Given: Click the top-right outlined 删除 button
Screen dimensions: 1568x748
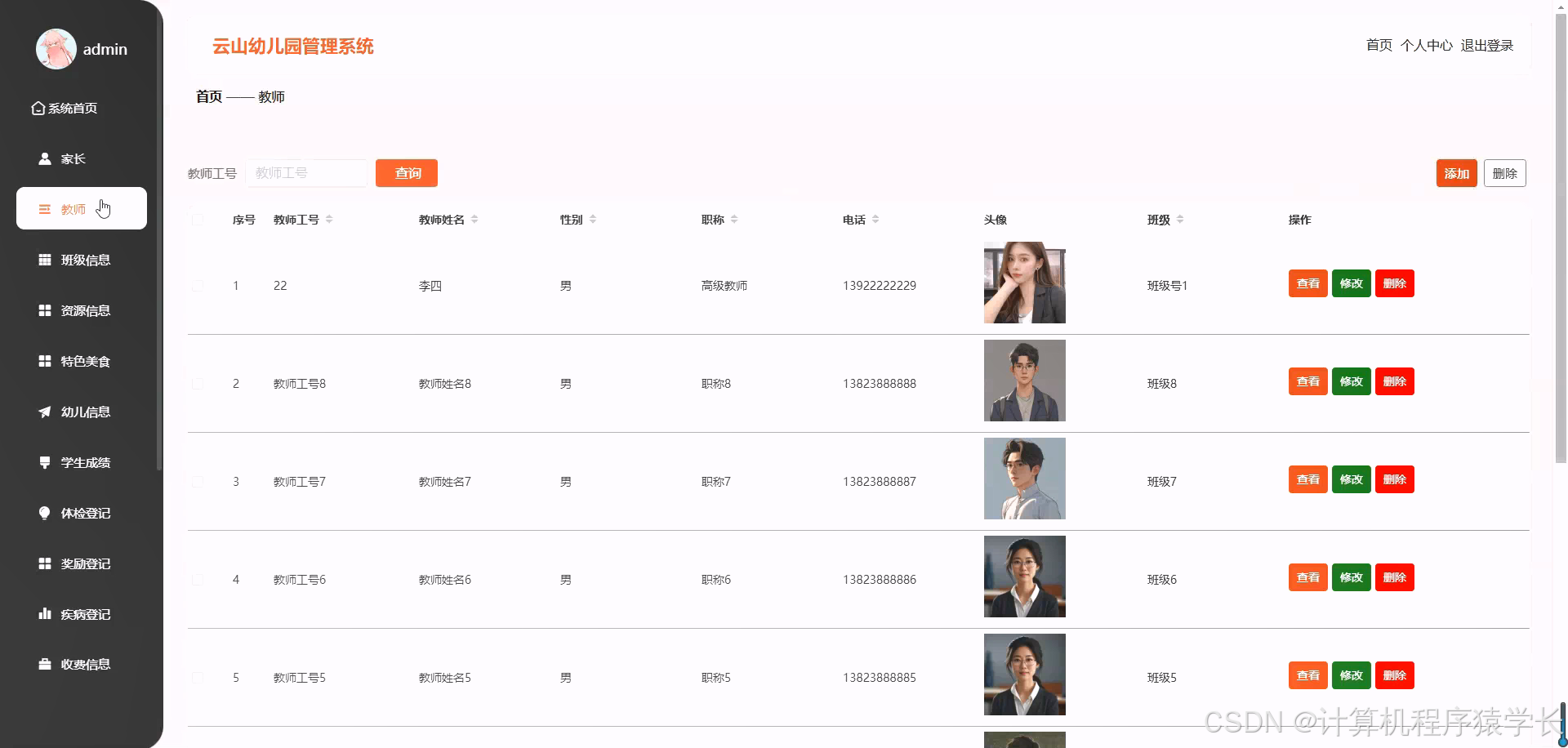Looking at the screenshot, I should pos(1505,173).
